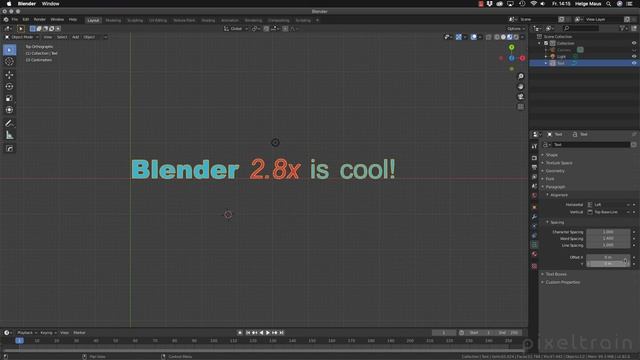Toggle X-ray mode in viewport header
Viewport: 640px width, 360px height.
point(489,37)
